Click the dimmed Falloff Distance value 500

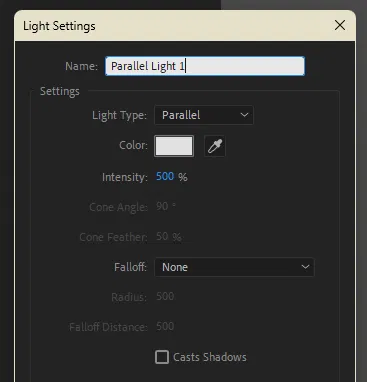pos(165,326)
